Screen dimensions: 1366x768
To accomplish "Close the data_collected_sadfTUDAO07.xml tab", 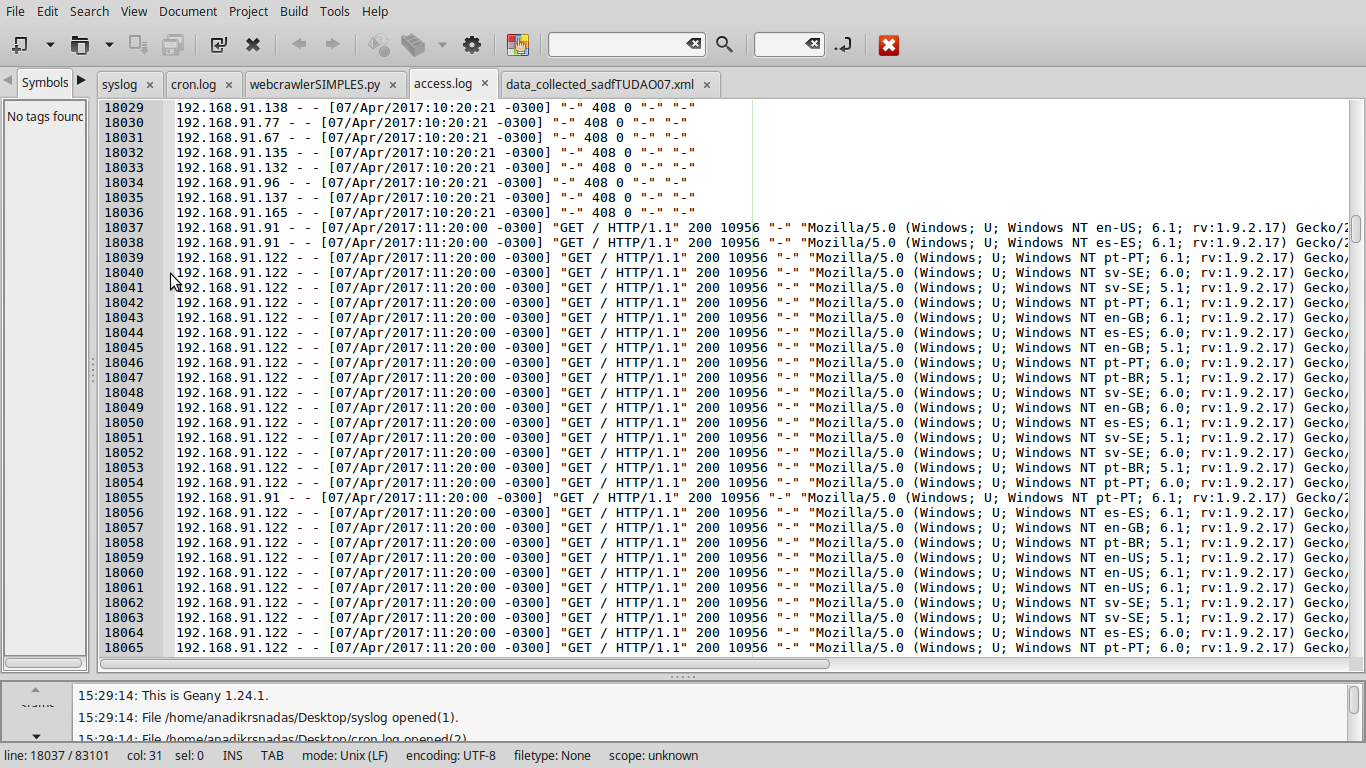I will tap(706, 85).
